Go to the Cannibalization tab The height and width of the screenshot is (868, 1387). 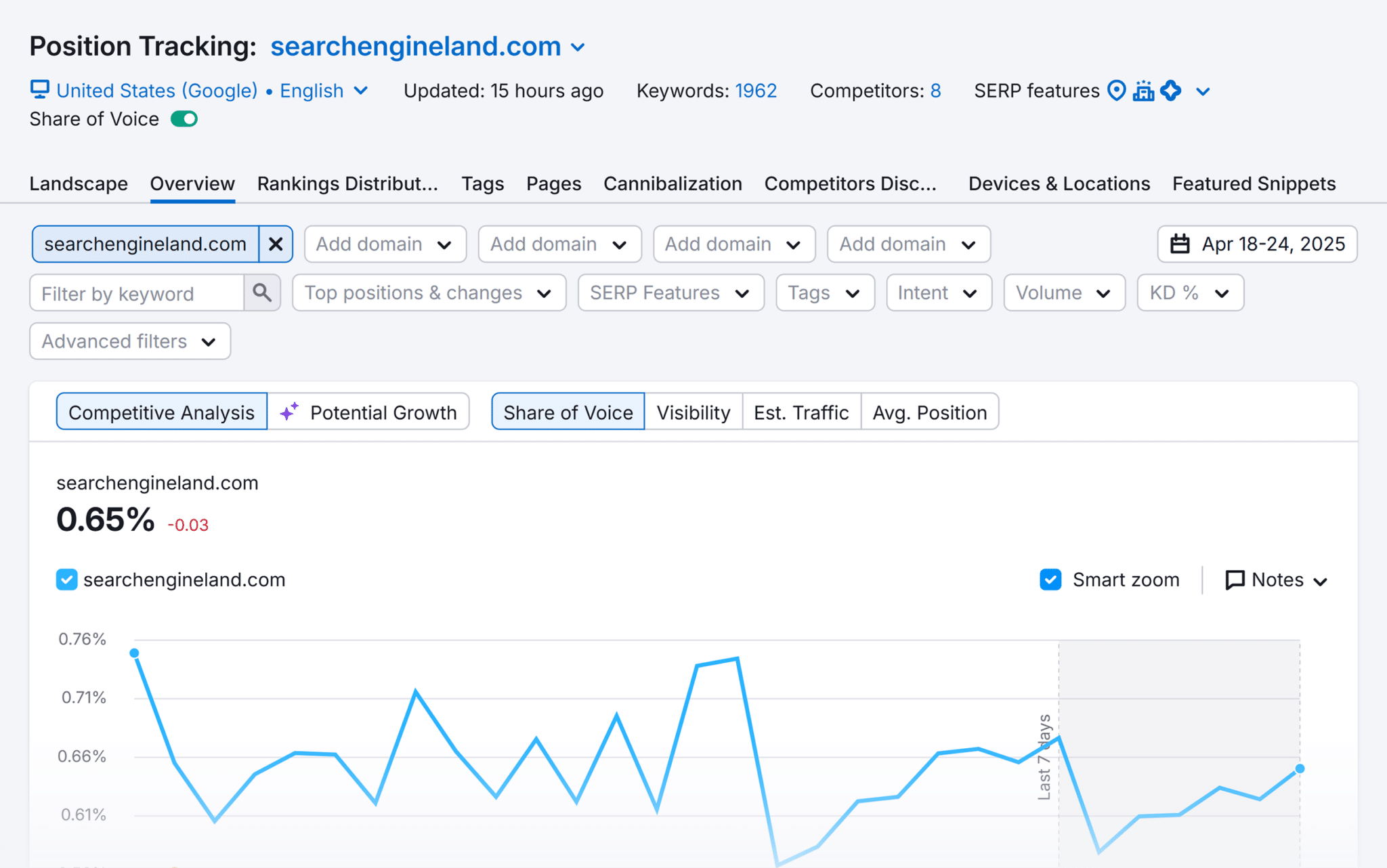click(x=673, y=183)
